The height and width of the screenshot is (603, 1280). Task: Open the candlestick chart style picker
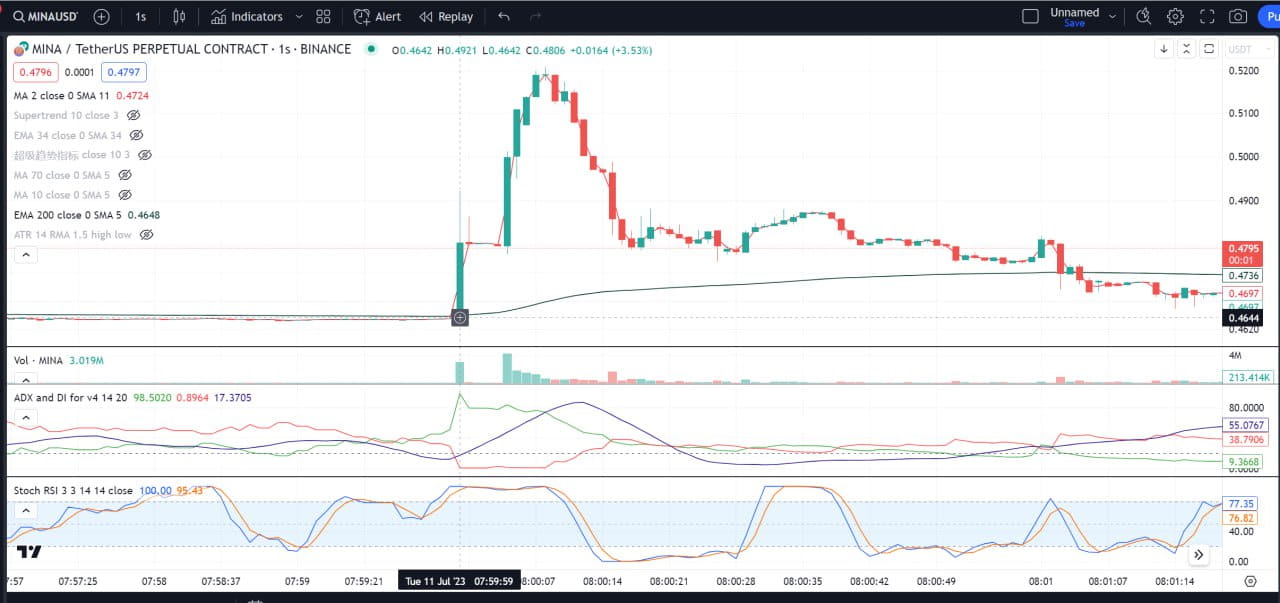pos(179,17)
